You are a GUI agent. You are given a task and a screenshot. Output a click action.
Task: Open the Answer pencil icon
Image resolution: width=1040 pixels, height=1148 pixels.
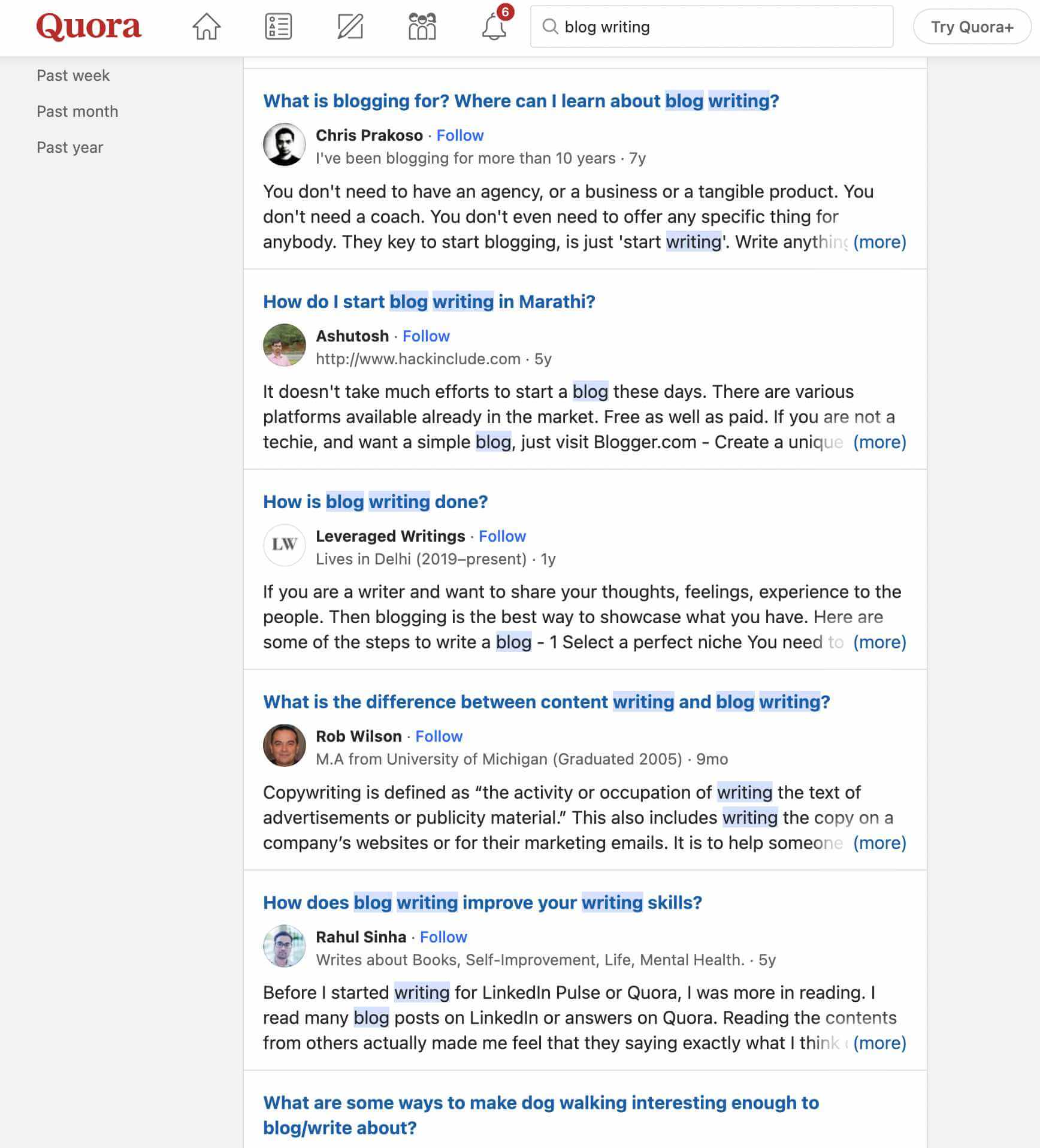[350, 27]
